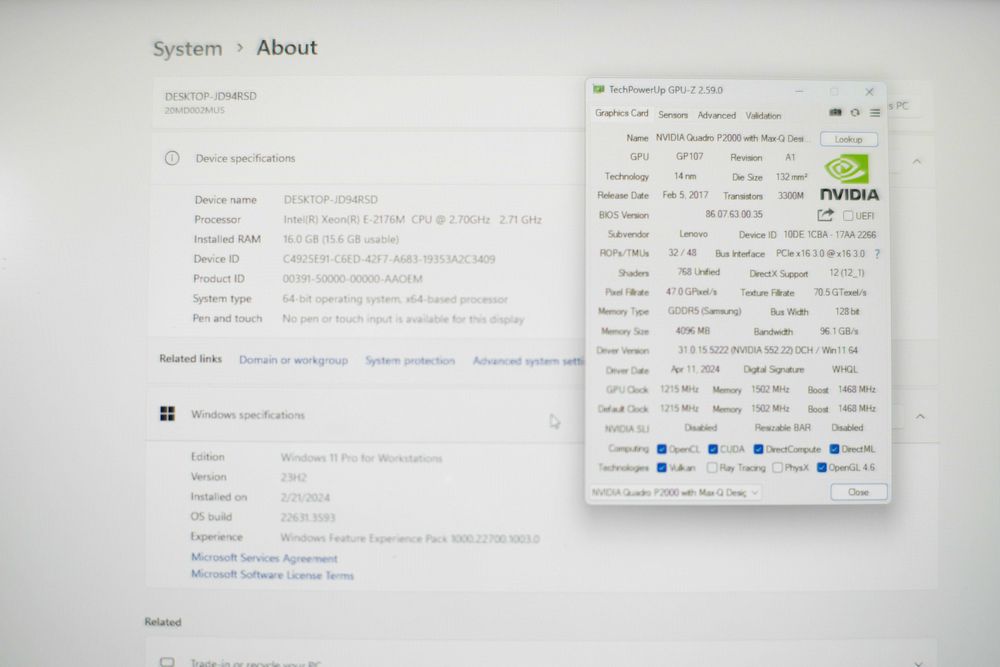Click the Device specifications info icon

tap(172, 158)
